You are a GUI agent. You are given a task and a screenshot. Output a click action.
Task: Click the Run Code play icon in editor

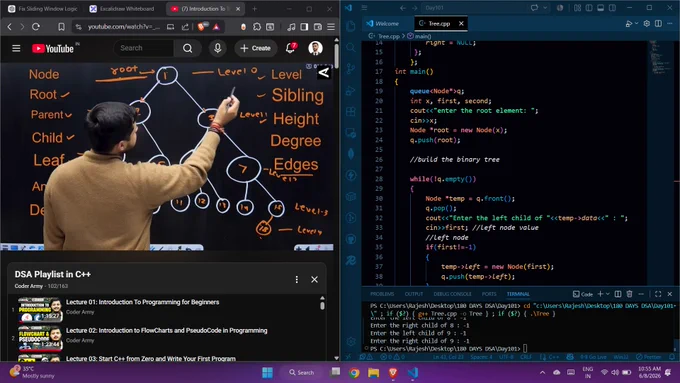[629, 23]
